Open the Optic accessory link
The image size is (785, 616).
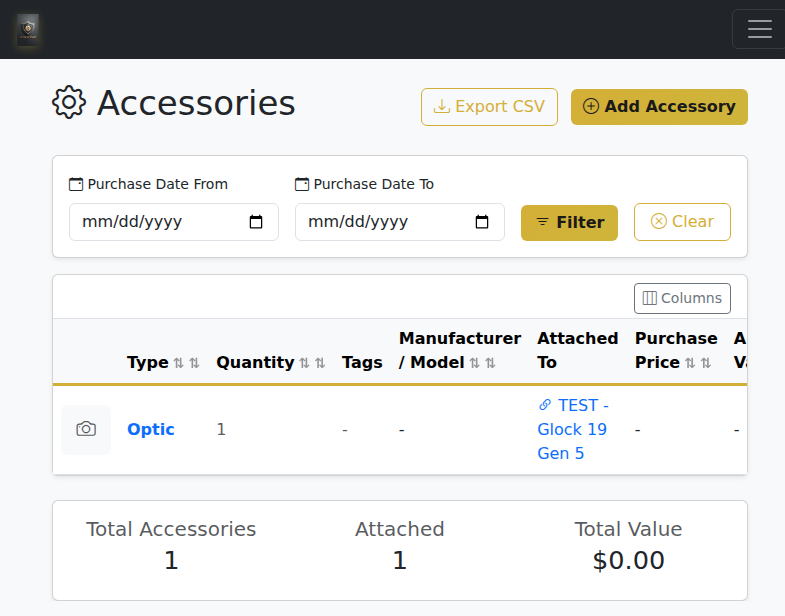point(151,430)
